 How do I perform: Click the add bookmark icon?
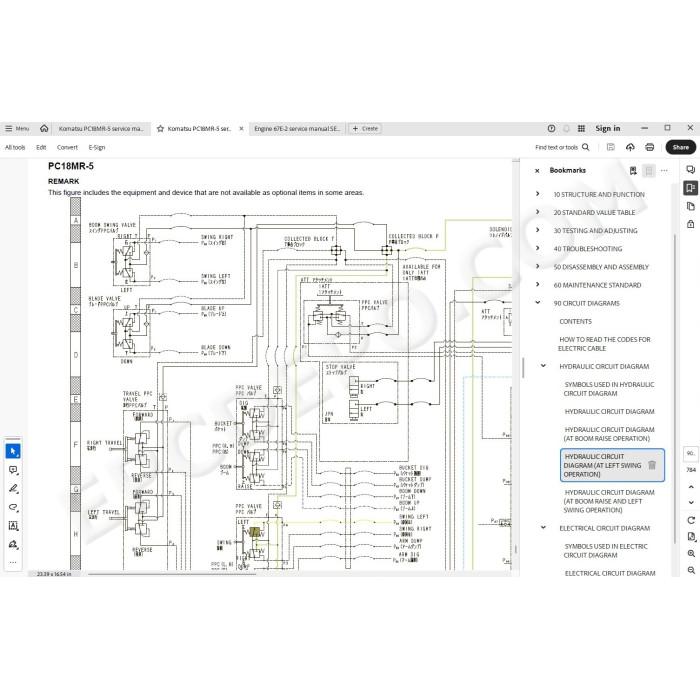tap(633, 171)
